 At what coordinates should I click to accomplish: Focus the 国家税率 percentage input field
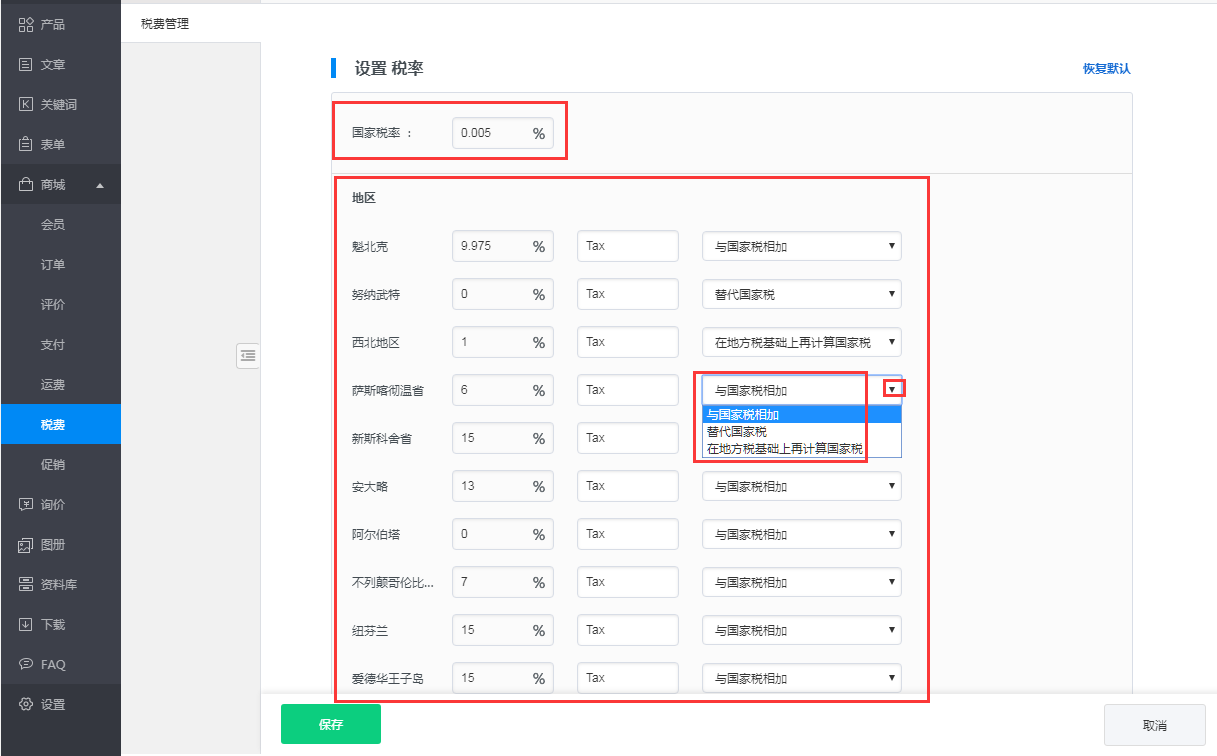coord(490,133)
